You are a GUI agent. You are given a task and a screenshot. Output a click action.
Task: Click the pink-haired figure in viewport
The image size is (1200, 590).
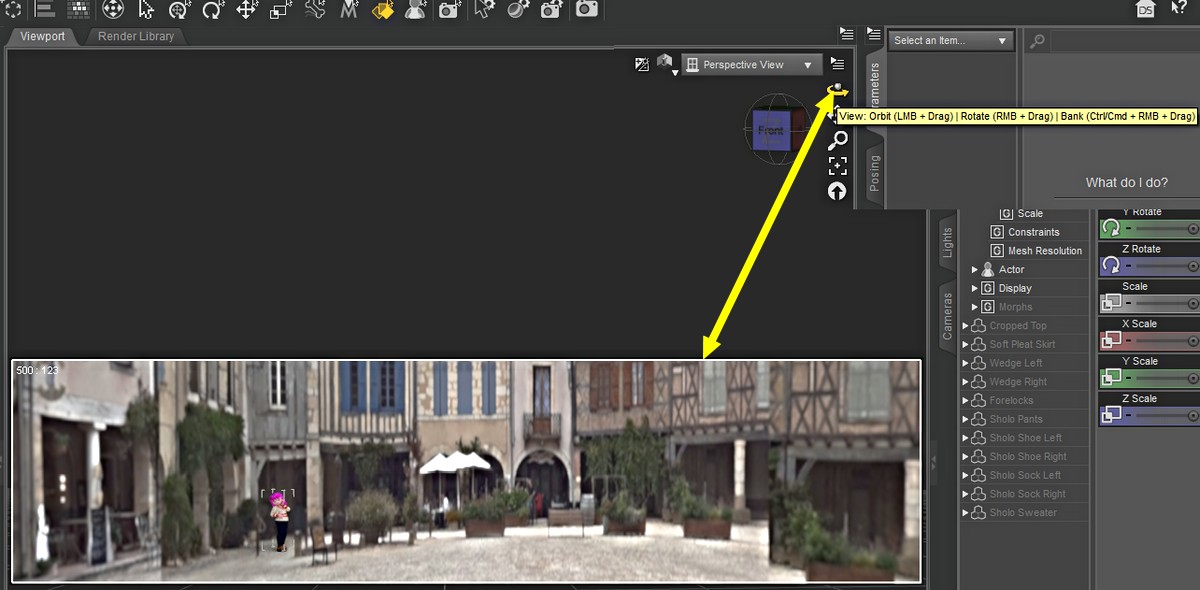(280, 520)
